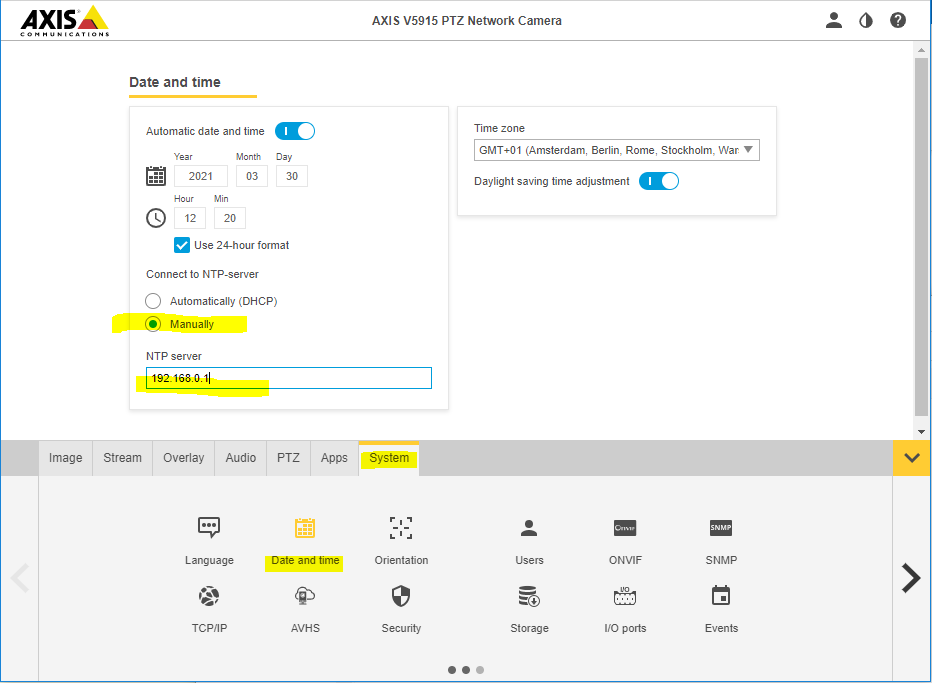The width and height of the screenshot is (932, 683).
Task: Click the calendar icon beside Year
Action: (156, 176)
